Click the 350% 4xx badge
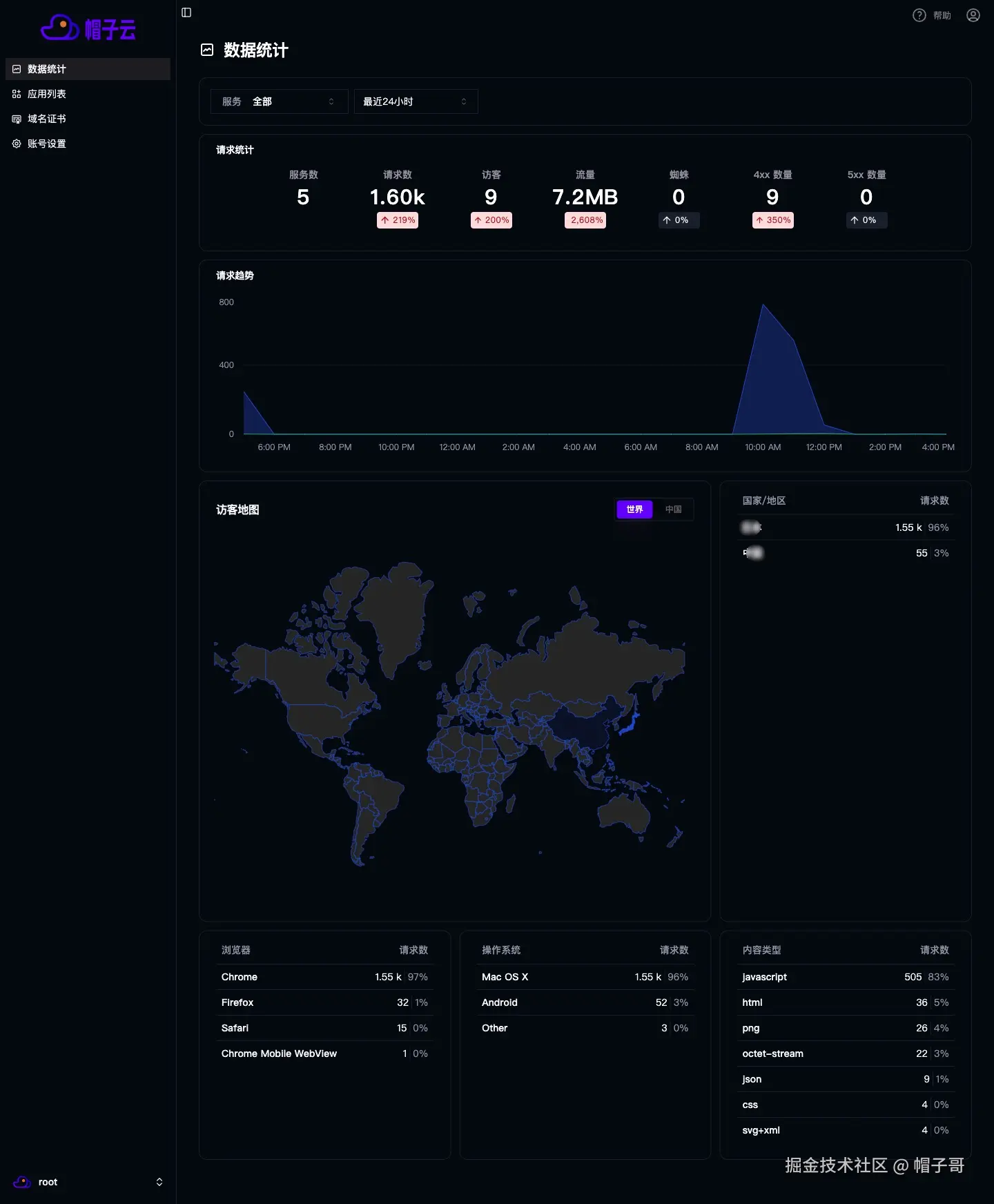994x1204 pixels. (x=773, y=220)
